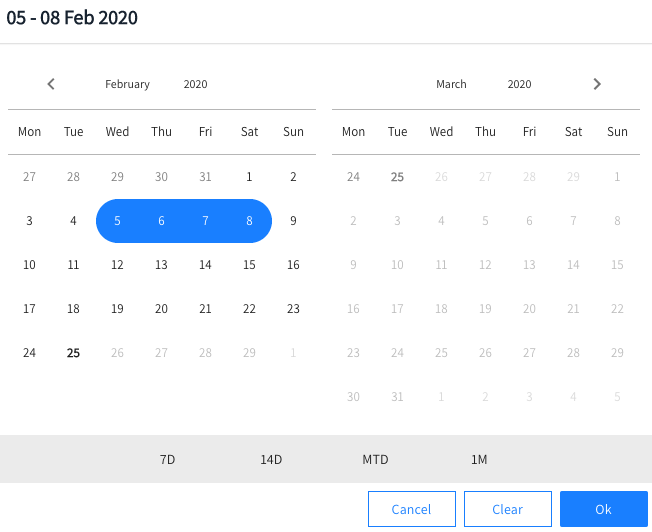The image size is (652, 532).
Task: Pick February 25 shown in bold
Action: (x=73, y=353)
